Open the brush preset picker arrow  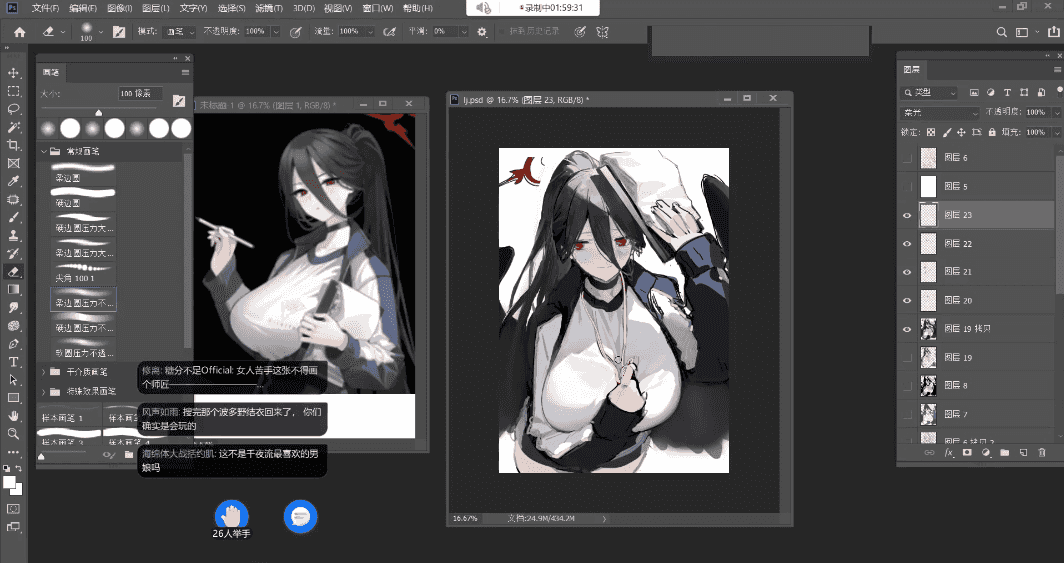coord(100,32)
